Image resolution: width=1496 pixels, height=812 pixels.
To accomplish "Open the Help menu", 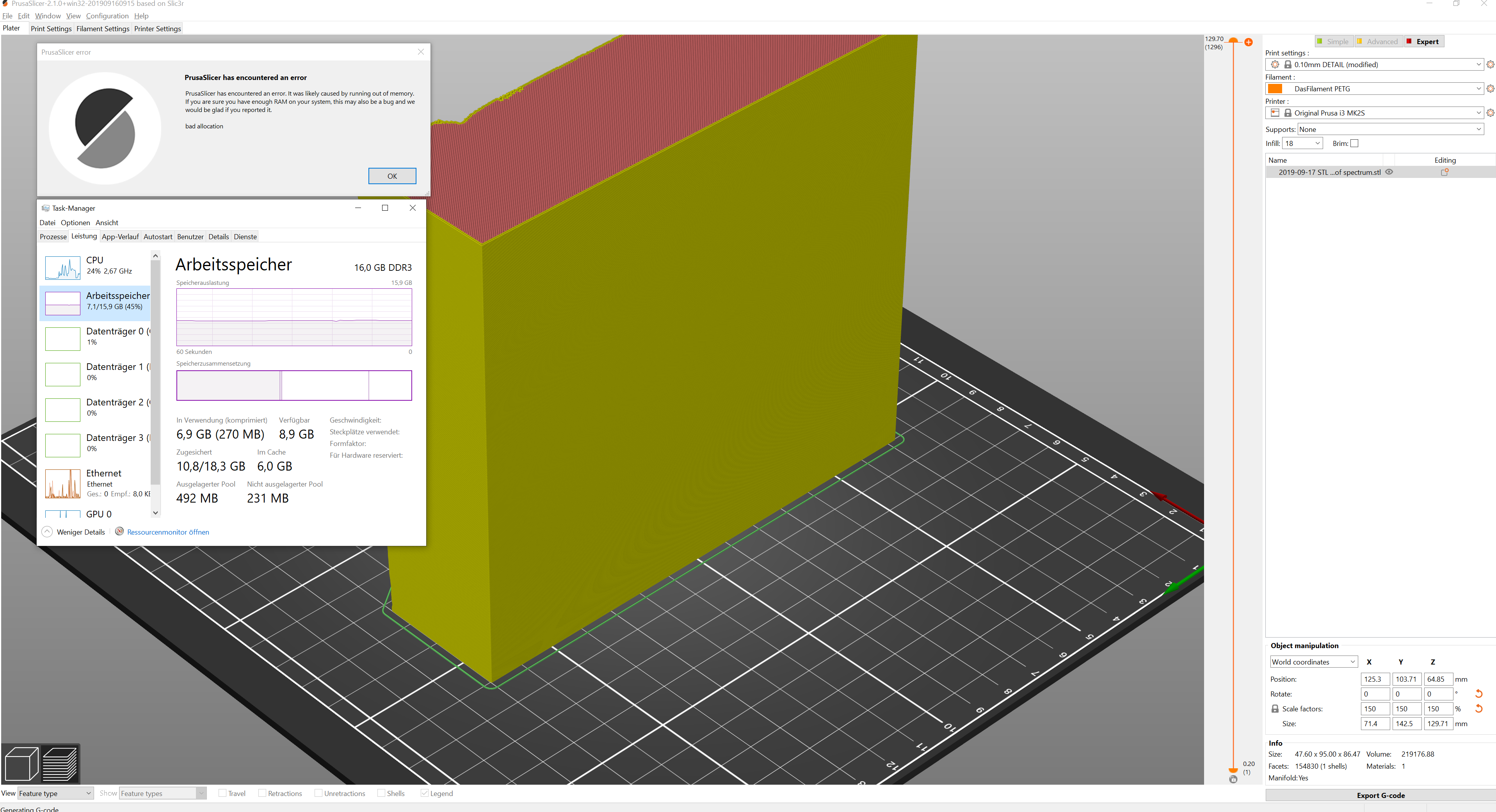I will tap(141, 16).
